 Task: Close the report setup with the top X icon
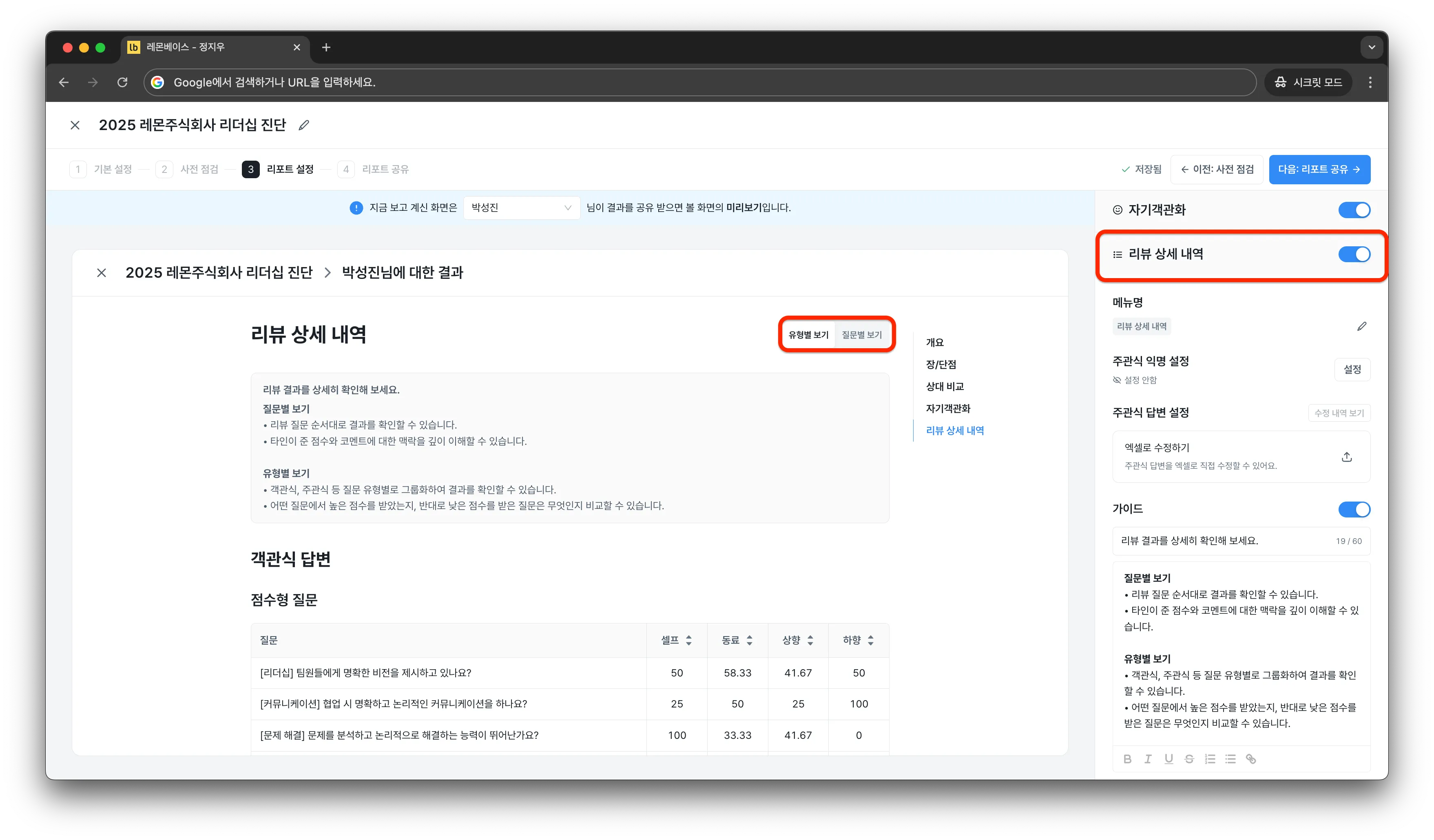(x=75, y=125)
